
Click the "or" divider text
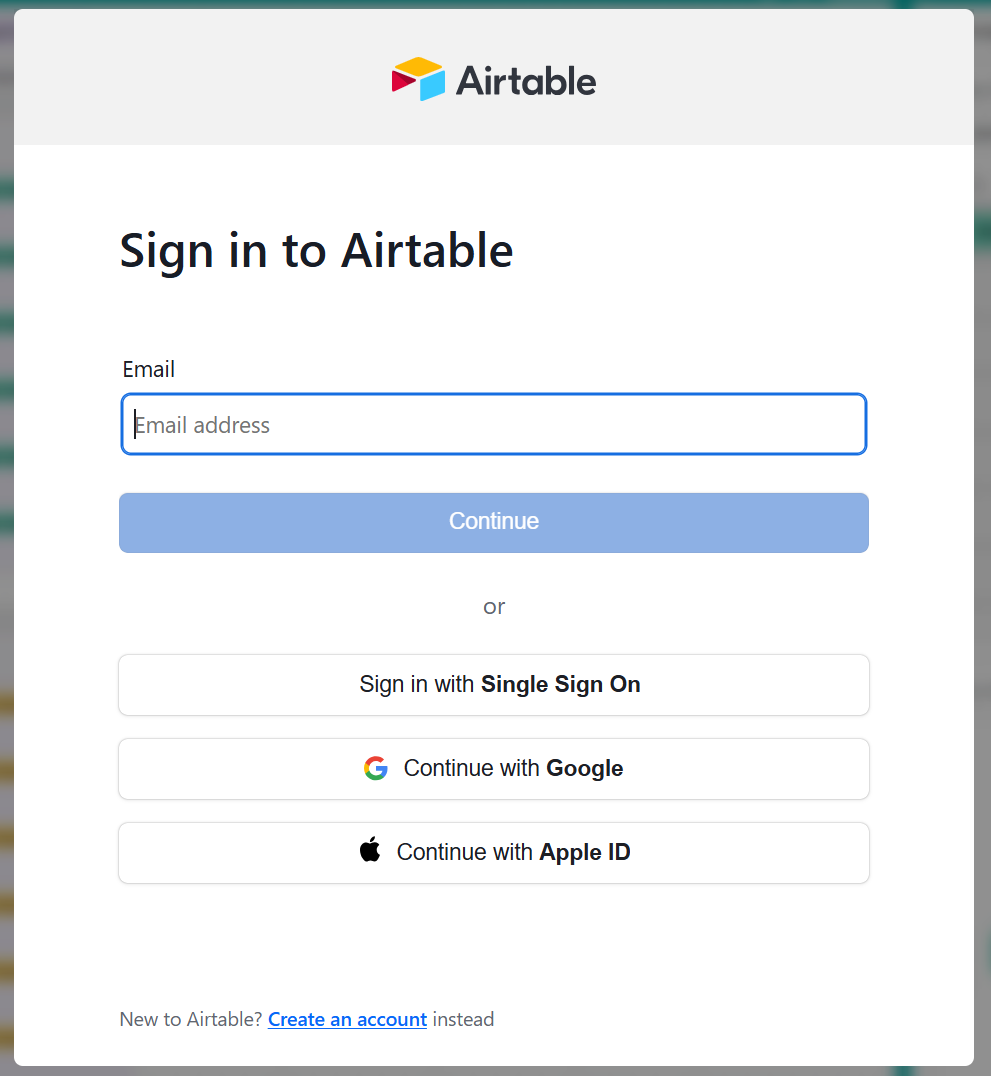pos(494,607)
